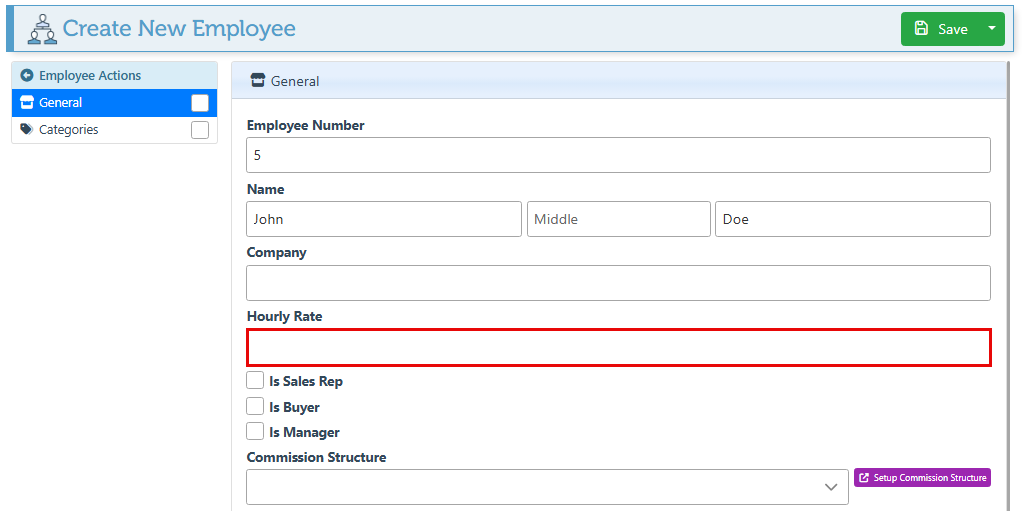1022x511 pixels.
Task: Click the store icon in General sidebar item
Action: (x=27, y=102)
